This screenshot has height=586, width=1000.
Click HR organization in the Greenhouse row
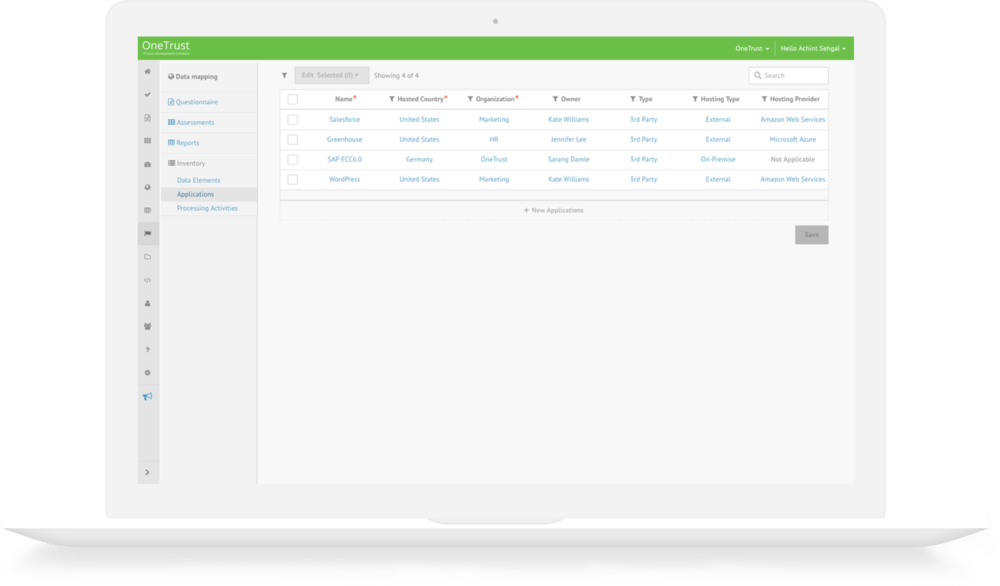494,139
